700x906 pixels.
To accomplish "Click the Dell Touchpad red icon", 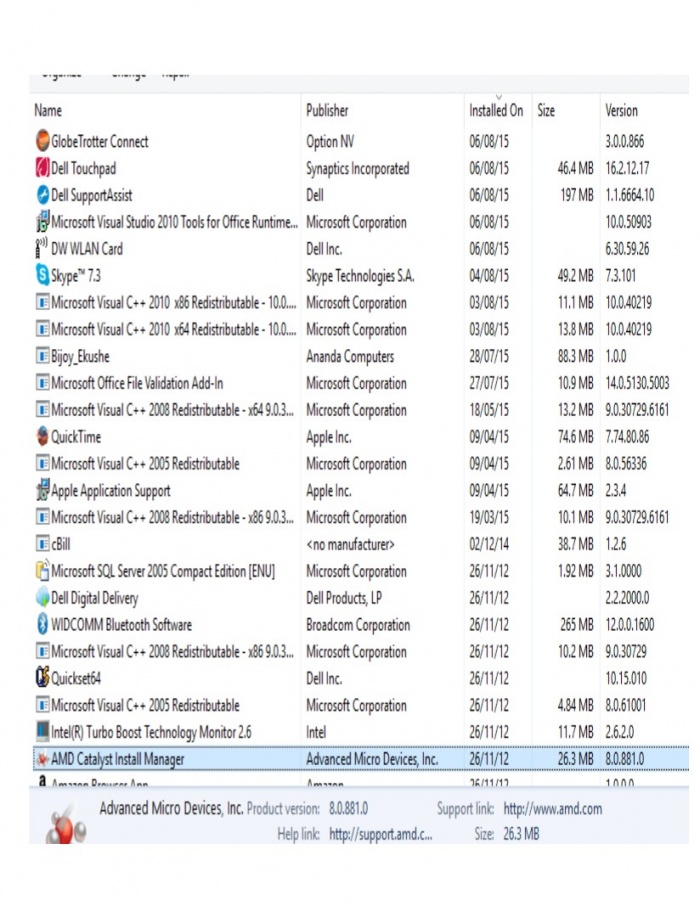I will [x=42, y=167].
